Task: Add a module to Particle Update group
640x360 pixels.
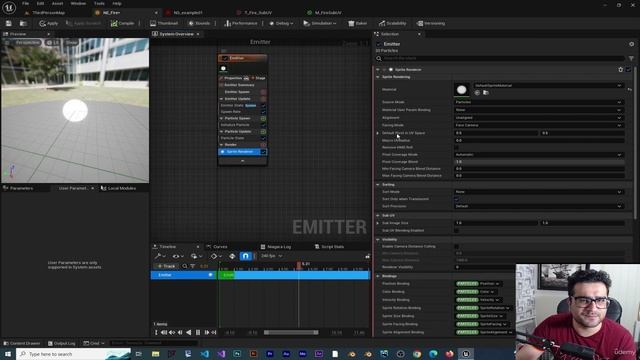Action: click(263, 131)
